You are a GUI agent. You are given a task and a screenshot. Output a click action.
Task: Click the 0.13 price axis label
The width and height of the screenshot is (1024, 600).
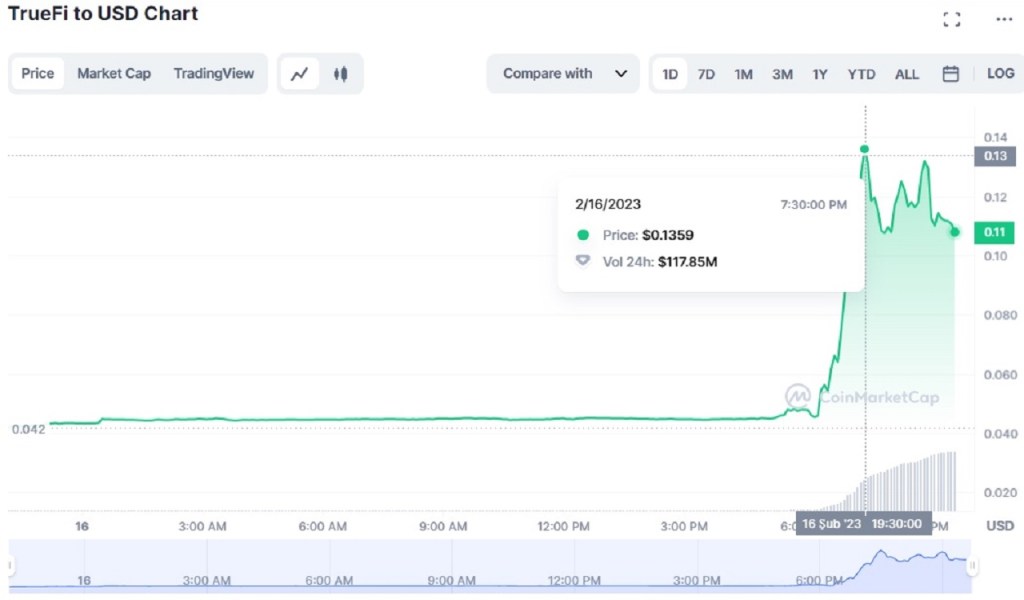click(995, 156)
